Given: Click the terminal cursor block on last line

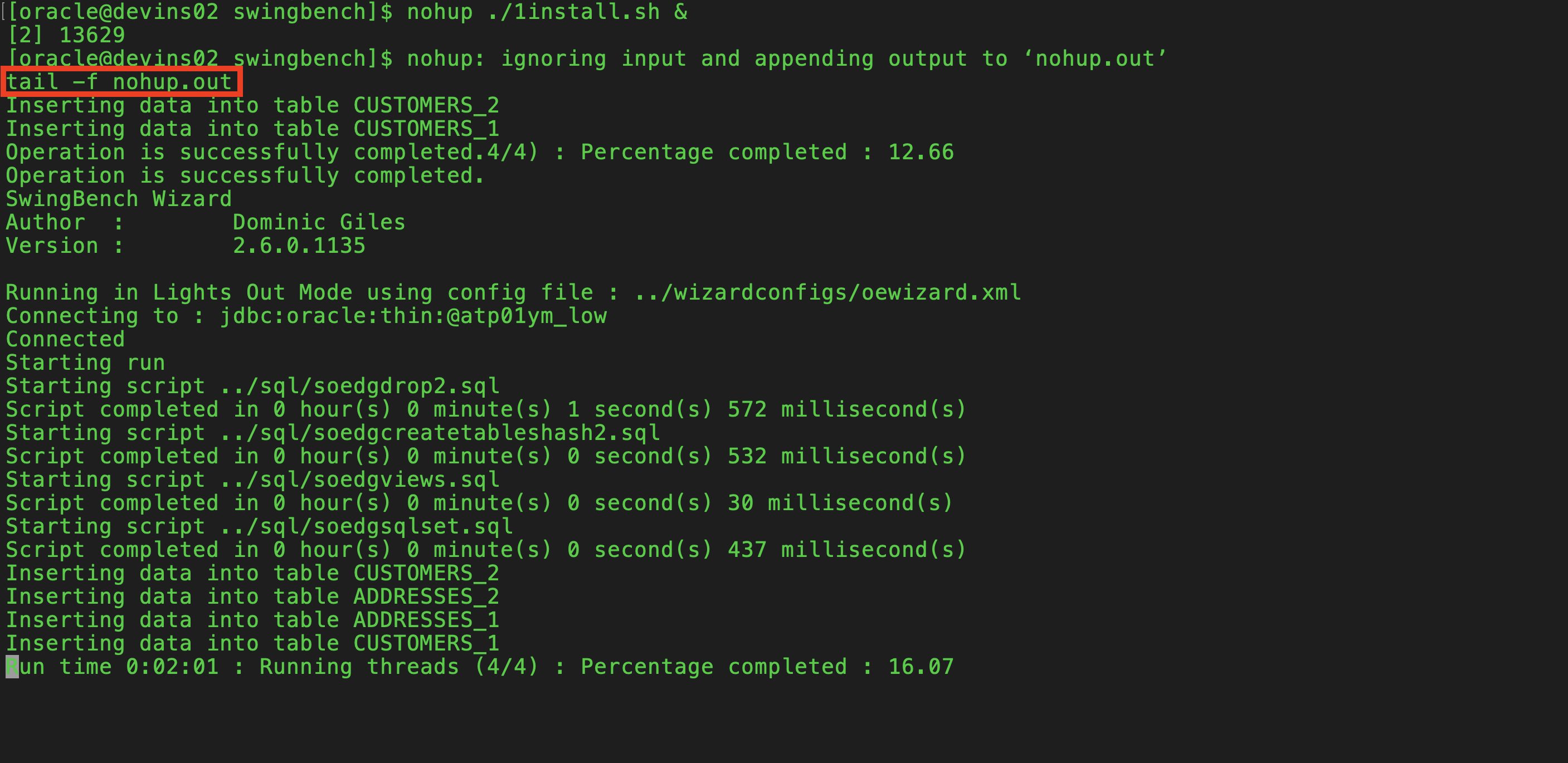Looking at the screenshot, I should click(x=12, y=667).
